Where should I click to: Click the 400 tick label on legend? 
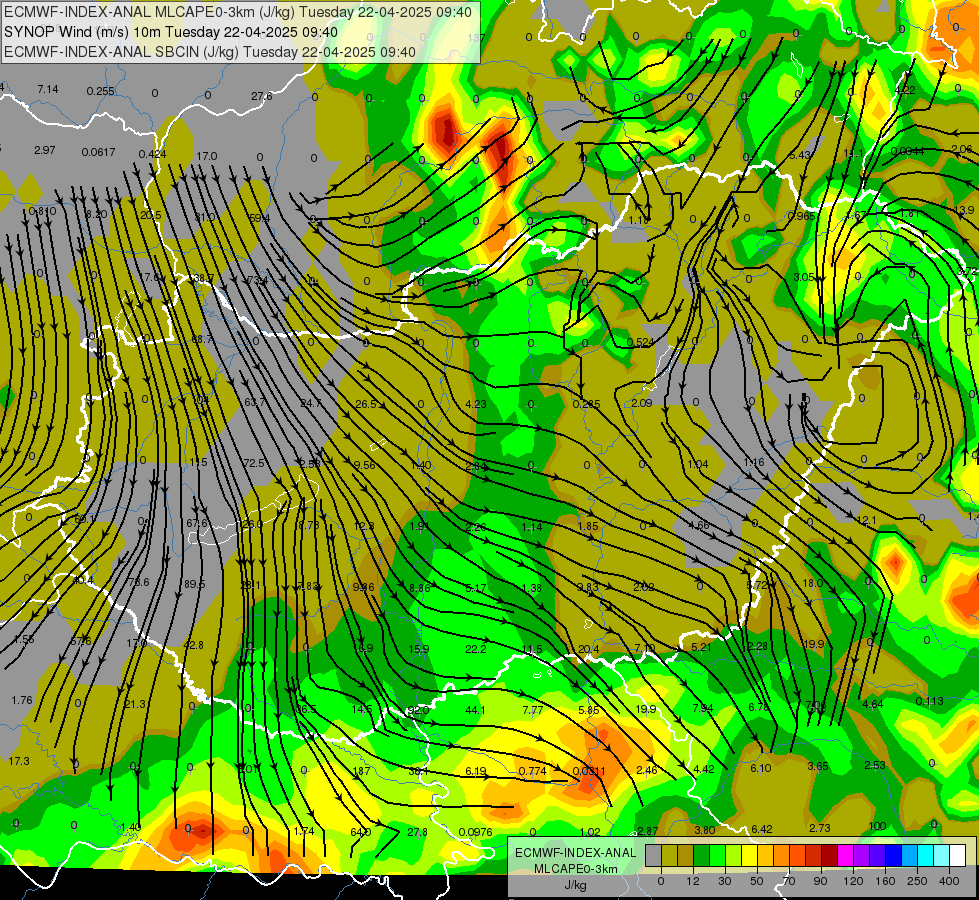point(949,881)
